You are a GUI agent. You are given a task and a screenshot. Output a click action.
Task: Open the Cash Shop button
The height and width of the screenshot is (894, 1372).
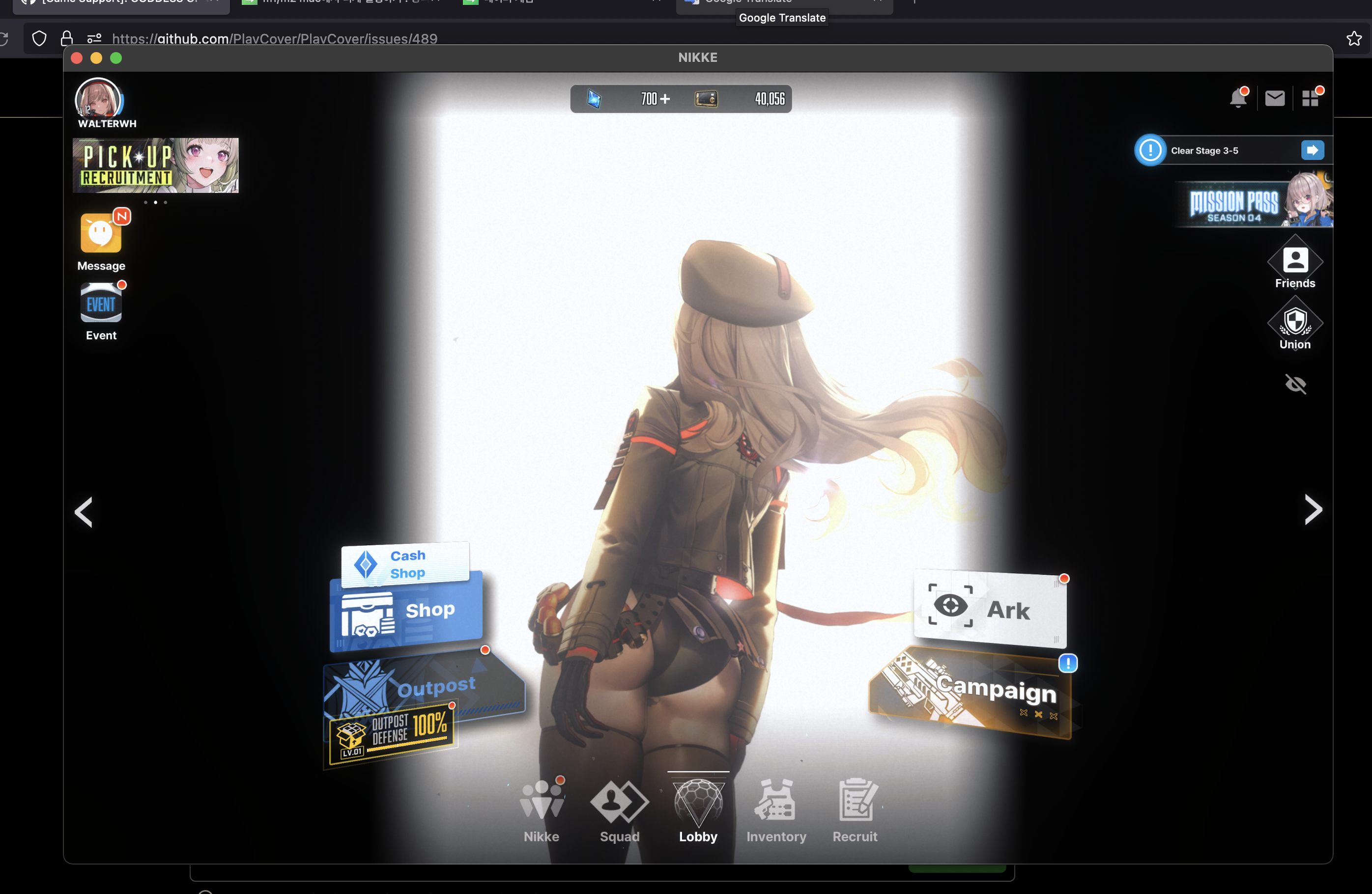406,564
